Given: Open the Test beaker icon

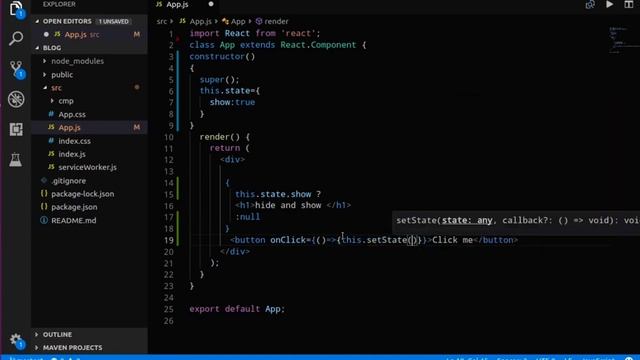Looking at the screenshot, I should 16,160.
